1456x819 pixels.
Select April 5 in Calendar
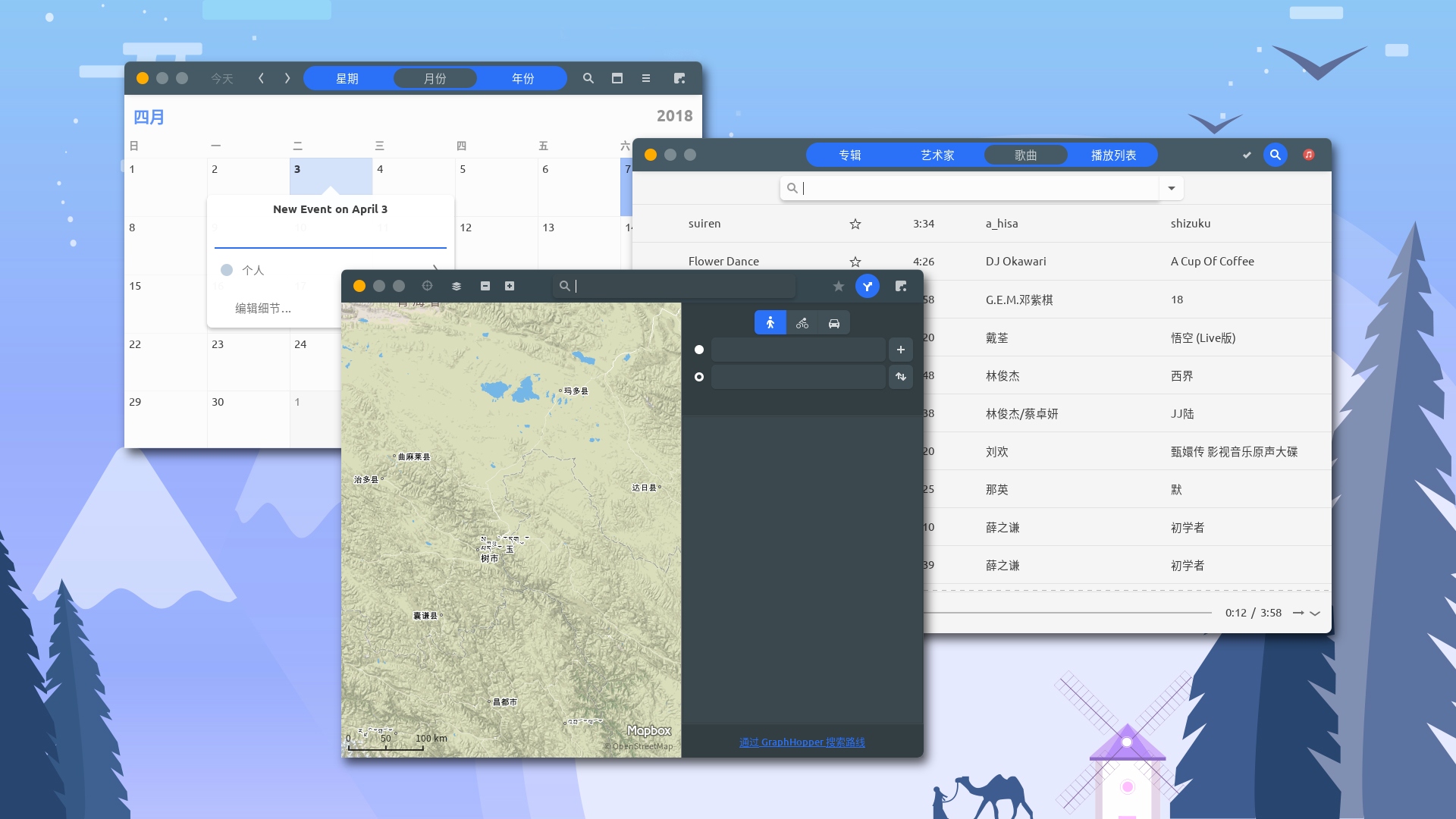(496, 187)
